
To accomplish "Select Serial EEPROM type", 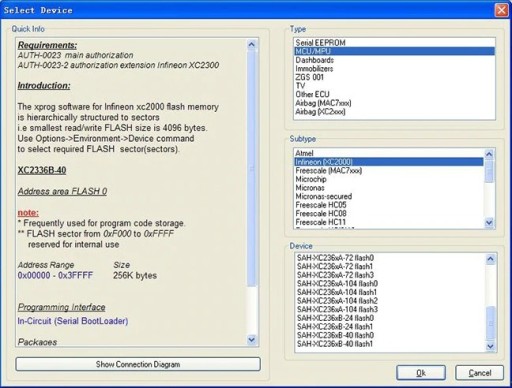I will pyautogui.click(x=394, y=43).
